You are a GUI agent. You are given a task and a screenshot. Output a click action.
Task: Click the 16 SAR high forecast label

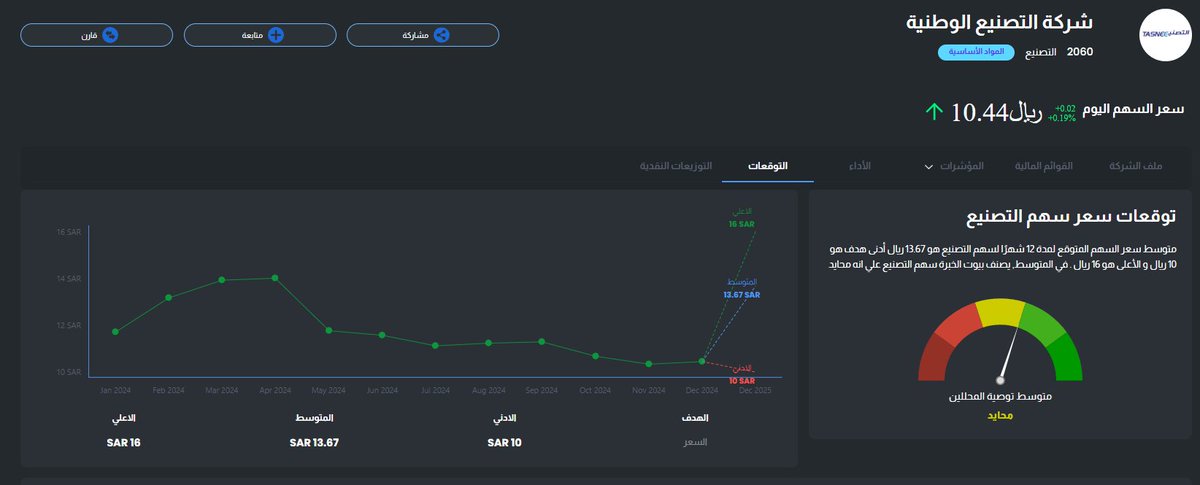tap(740, 224)
